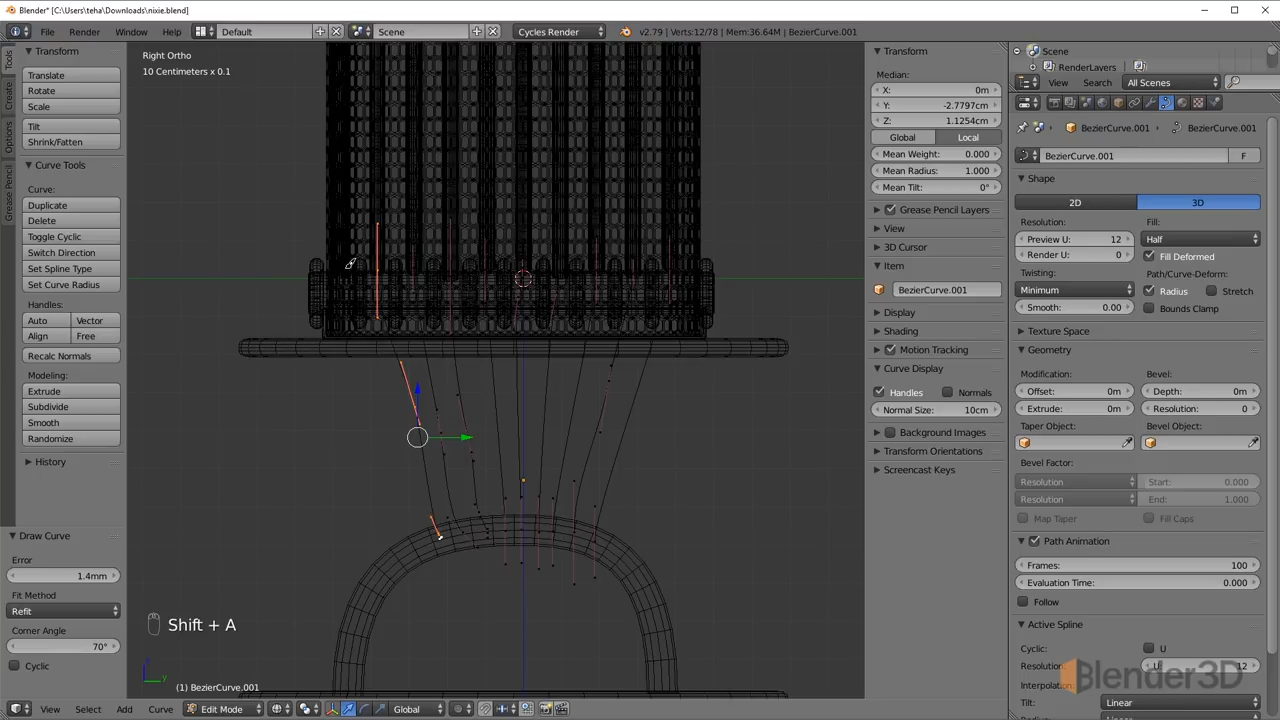Open the Edit Mode selector dropdown
This screenshot has height=720, width=1280.
(223, 709)
